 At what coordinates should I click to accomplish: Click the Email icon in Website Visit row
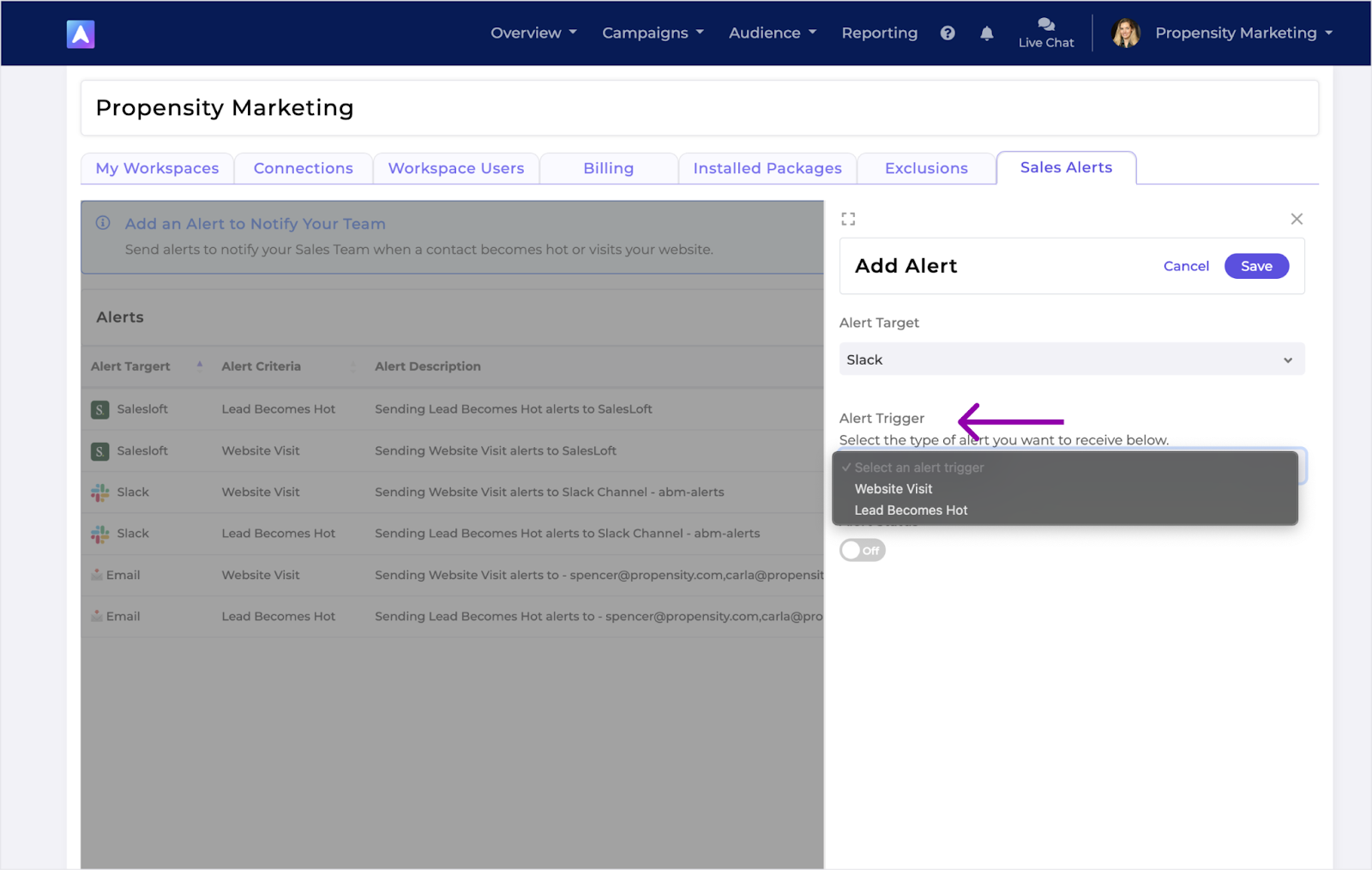pyautogui.click(x=97, y=575)
